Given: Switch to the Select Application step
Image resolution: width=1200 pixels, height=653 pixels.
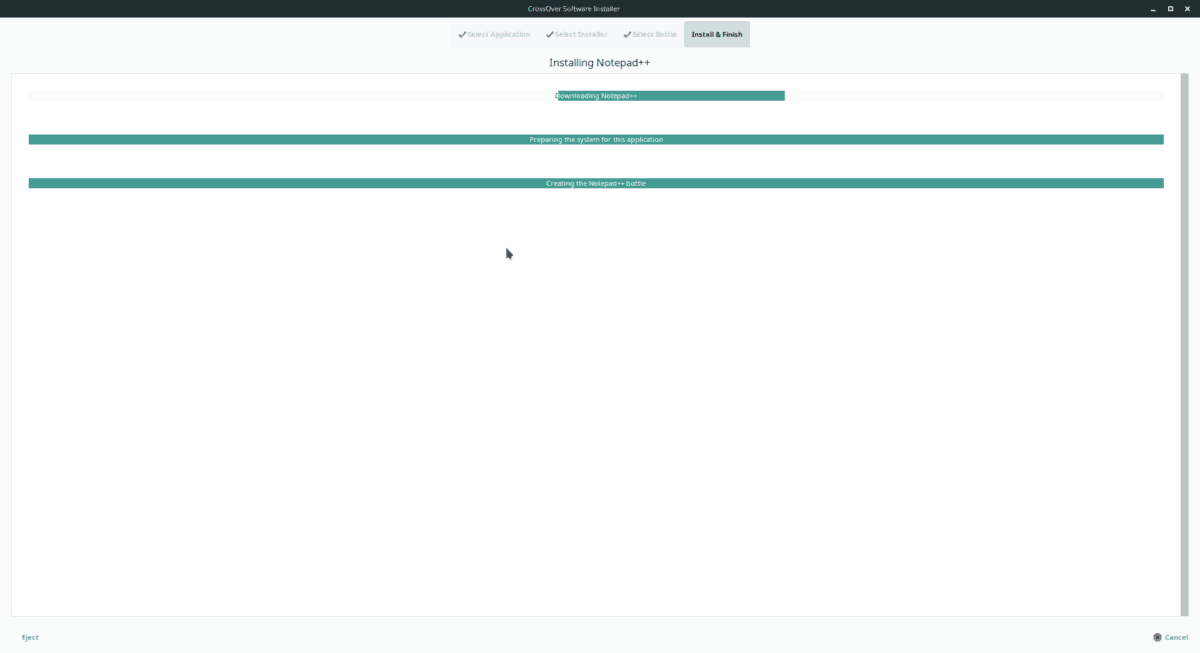Looking at the screenshot, I should tap(498, 34).
